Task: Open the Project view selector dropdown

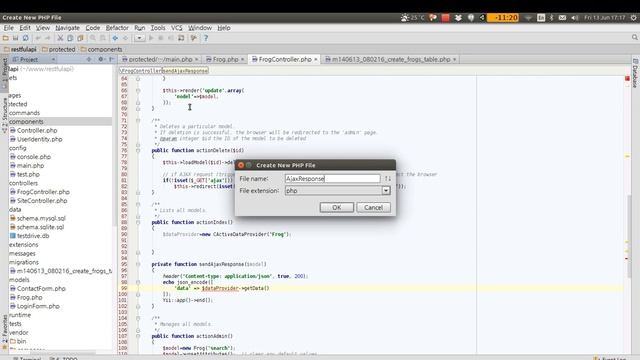Action: (53, 60)
